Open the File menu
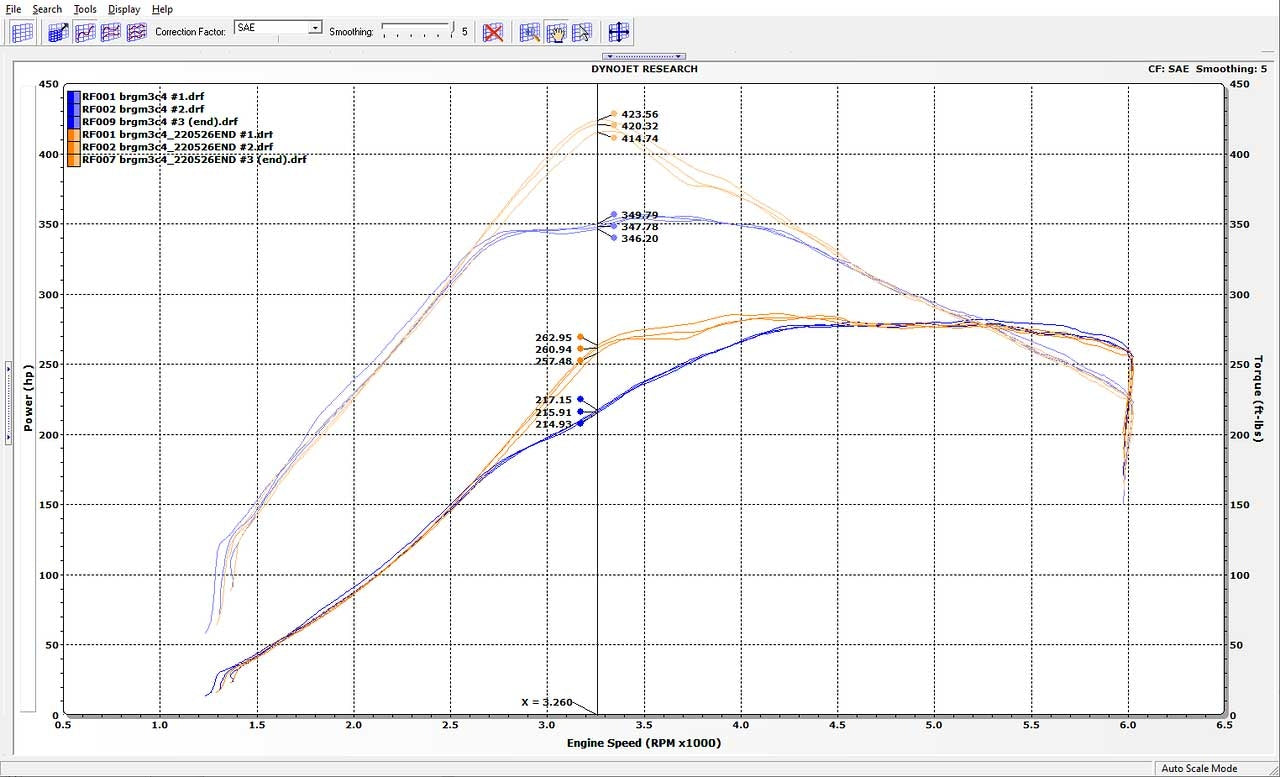This screenshot has width=1280, height=777. pos(13,9)
